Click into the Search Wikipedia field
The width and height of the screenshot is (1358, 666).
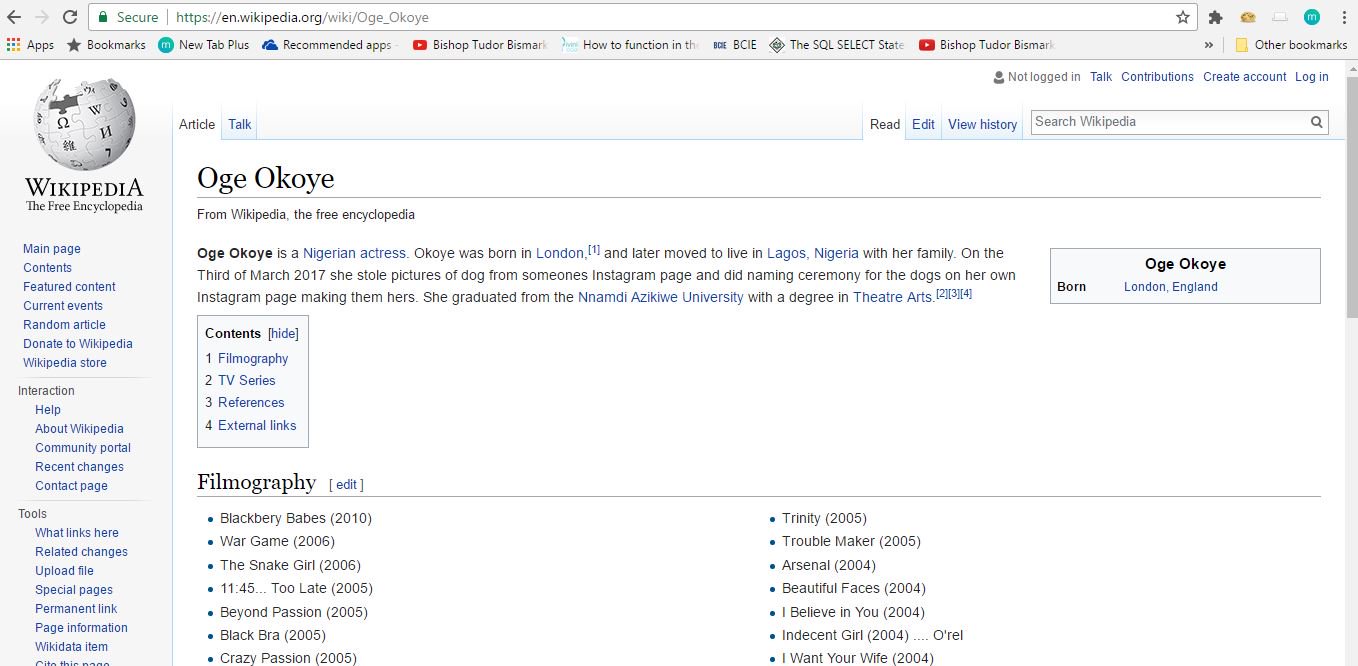(1168, 122)
